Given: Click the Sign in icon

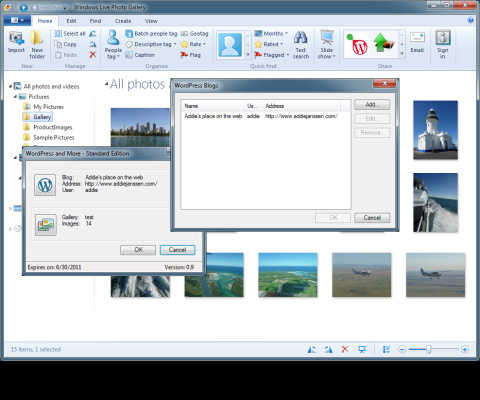Looking at the screenshot, I should (x=443, y=44).
